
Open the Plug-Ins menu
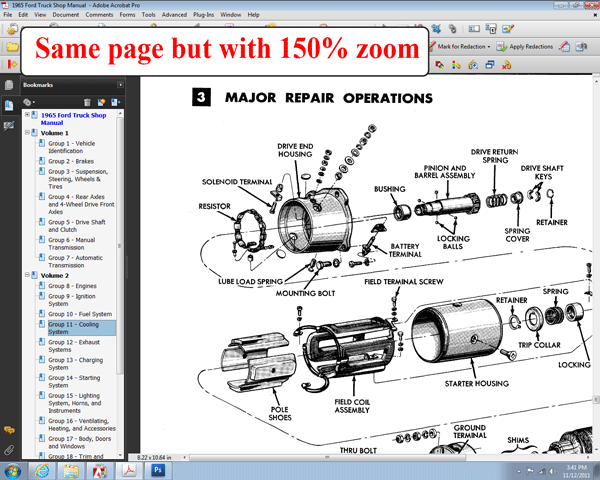pyautogui.click(x=204, y=15)
